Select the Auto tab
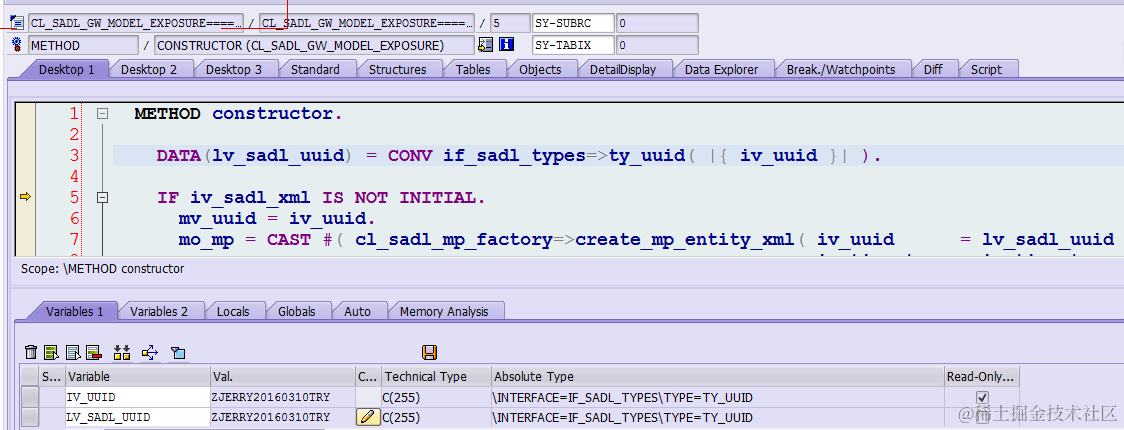 [x=358, y=311]
